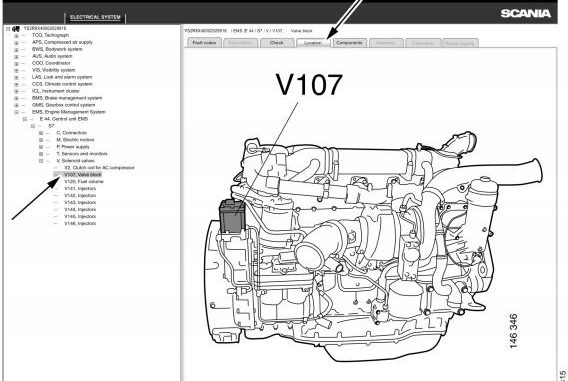This screenshot has height=381, width=568.
Task: Click the SCANIA logo in header
Action: click(x=526, y=14)
